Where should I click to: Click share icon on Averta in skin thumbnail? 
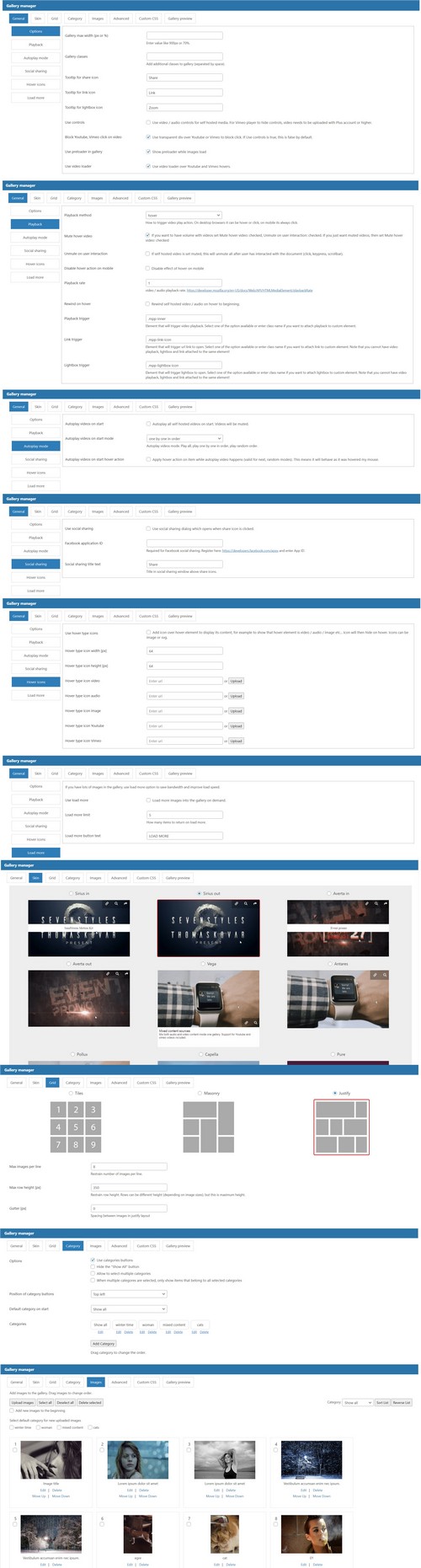tap(384, 903)
